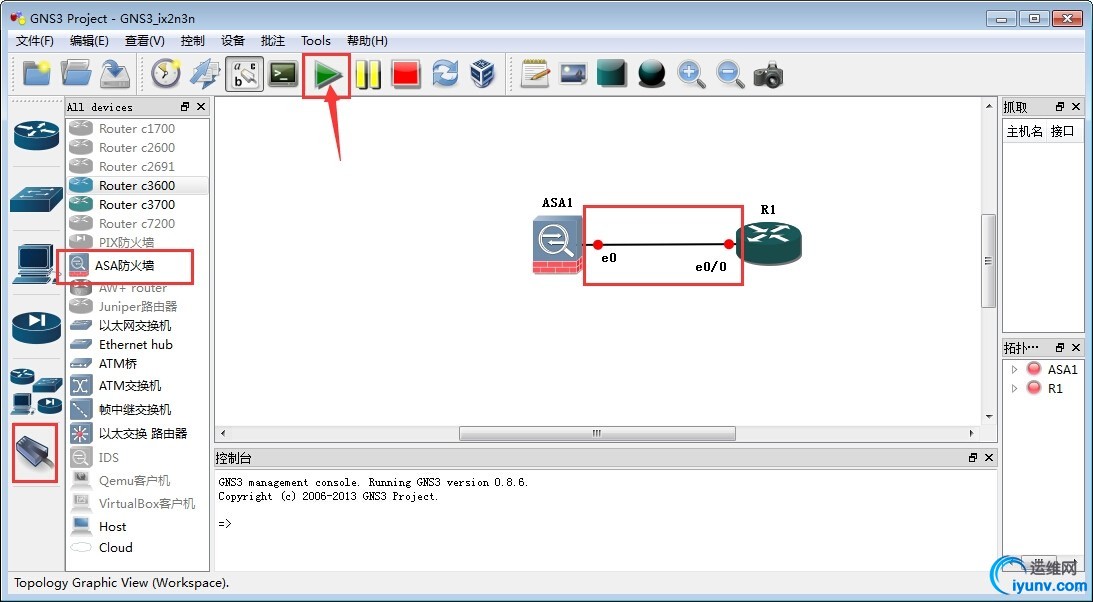Select the switches category in sidebar

coord(36,199)
